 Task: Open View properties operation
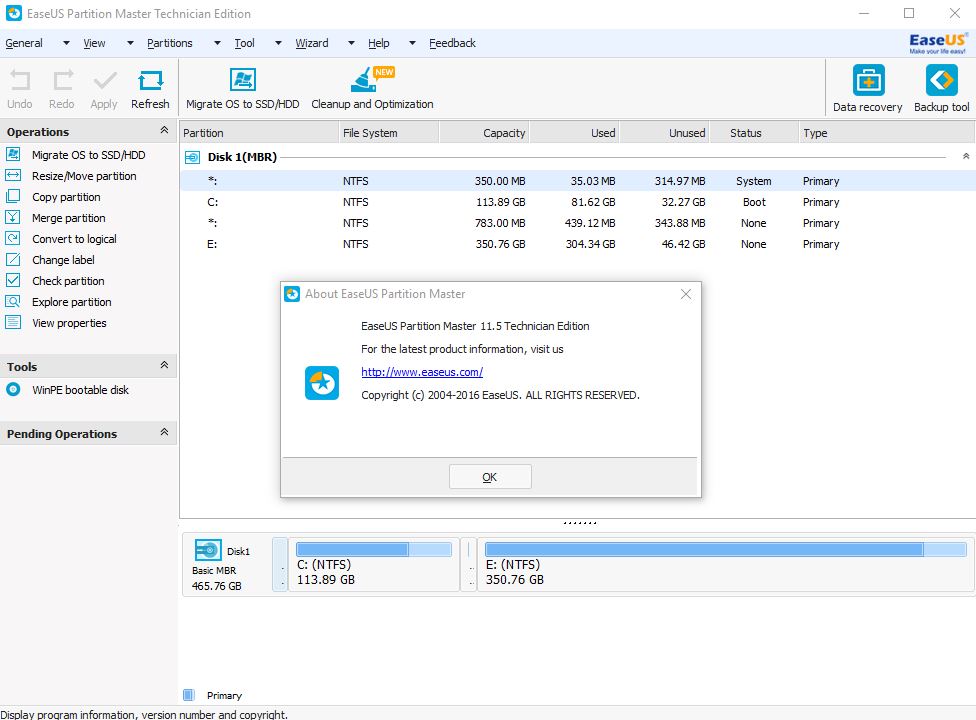69,323
